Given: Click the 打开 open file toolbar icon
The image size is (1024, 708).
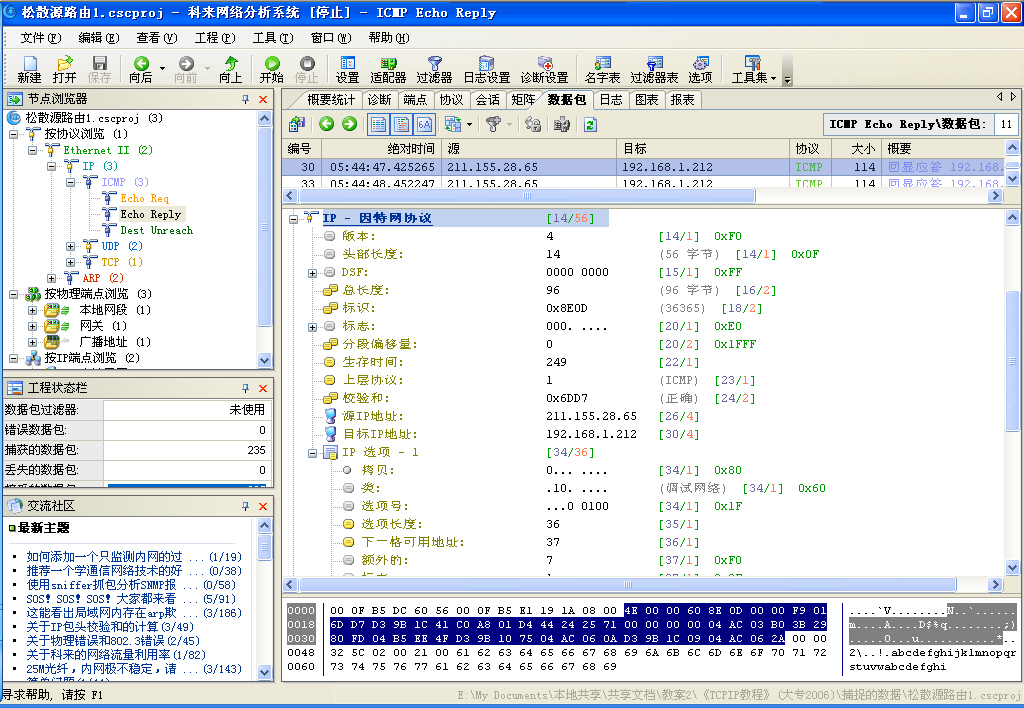Looking at the screenshot, I should [64, 64].
